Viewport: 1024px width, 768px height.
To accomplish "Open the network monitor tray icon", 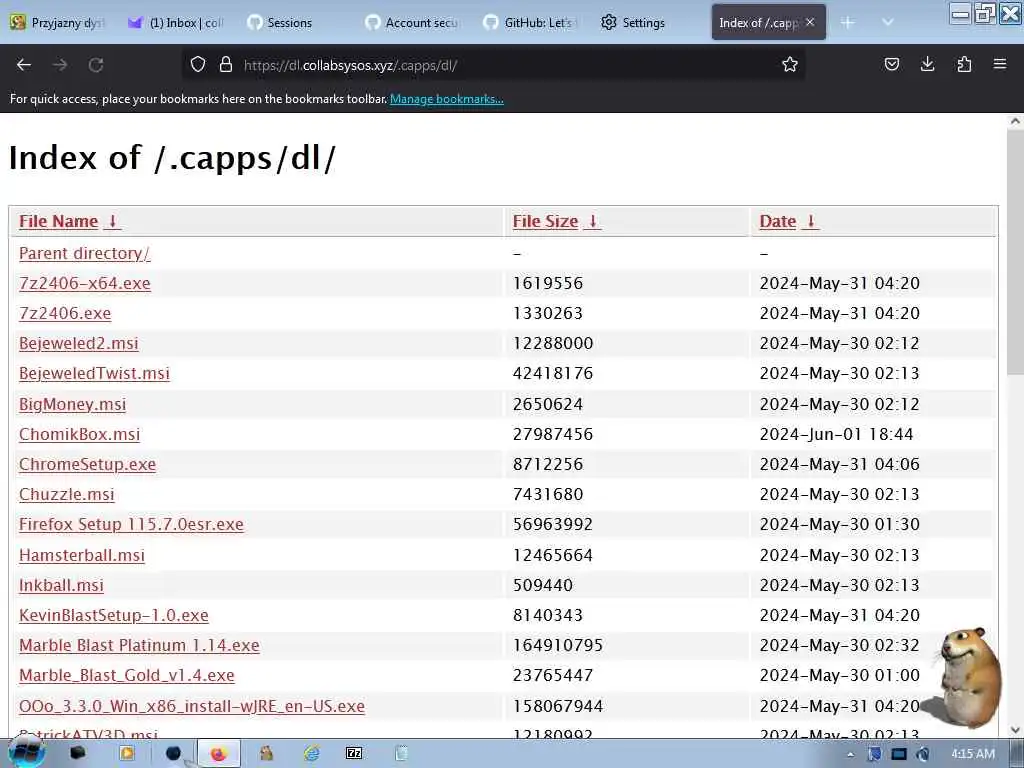I will click(899, 754).
